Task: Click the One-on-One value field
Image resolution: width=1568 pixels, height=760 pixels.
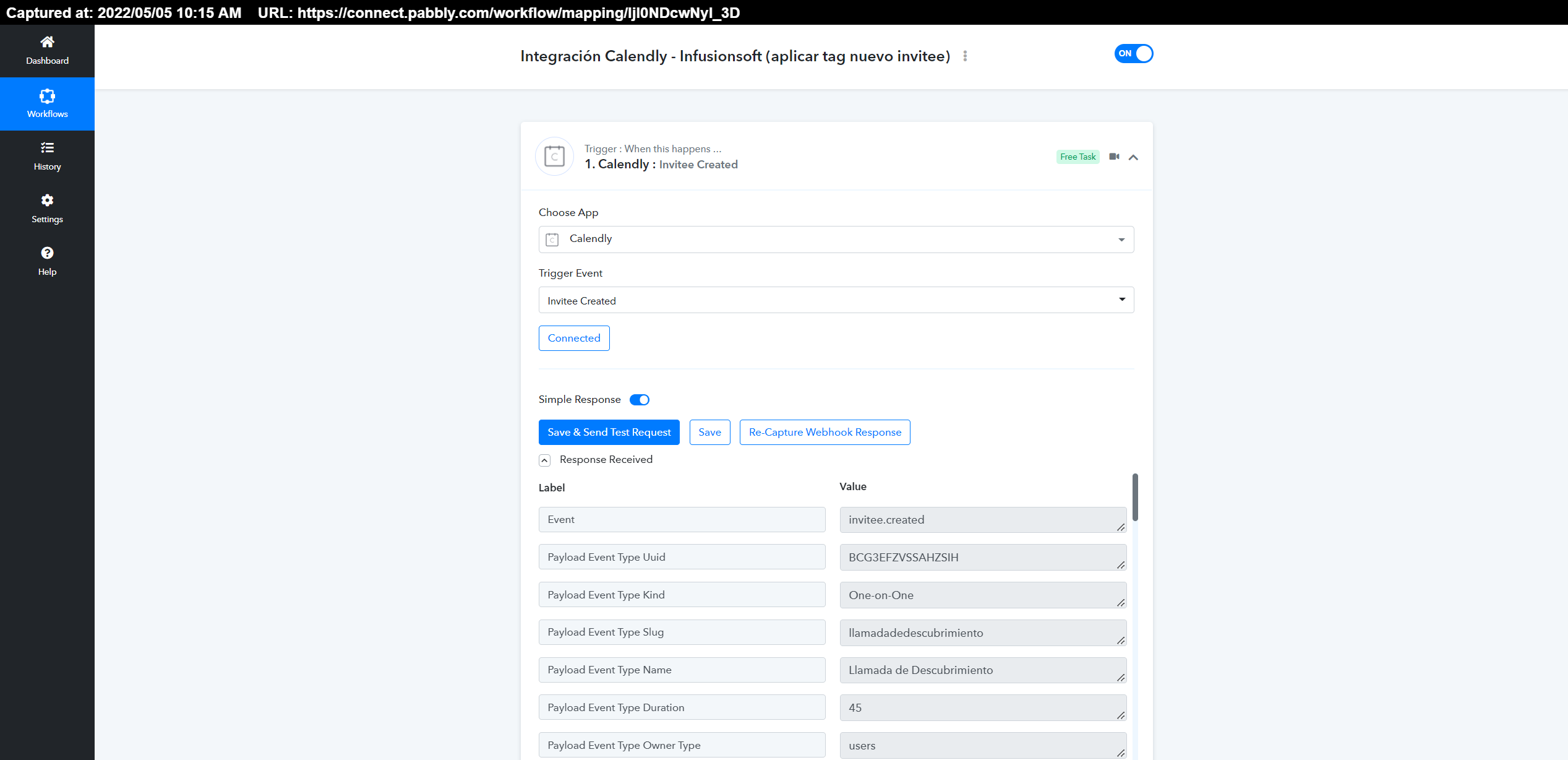Action: click(x=983, y=595)
